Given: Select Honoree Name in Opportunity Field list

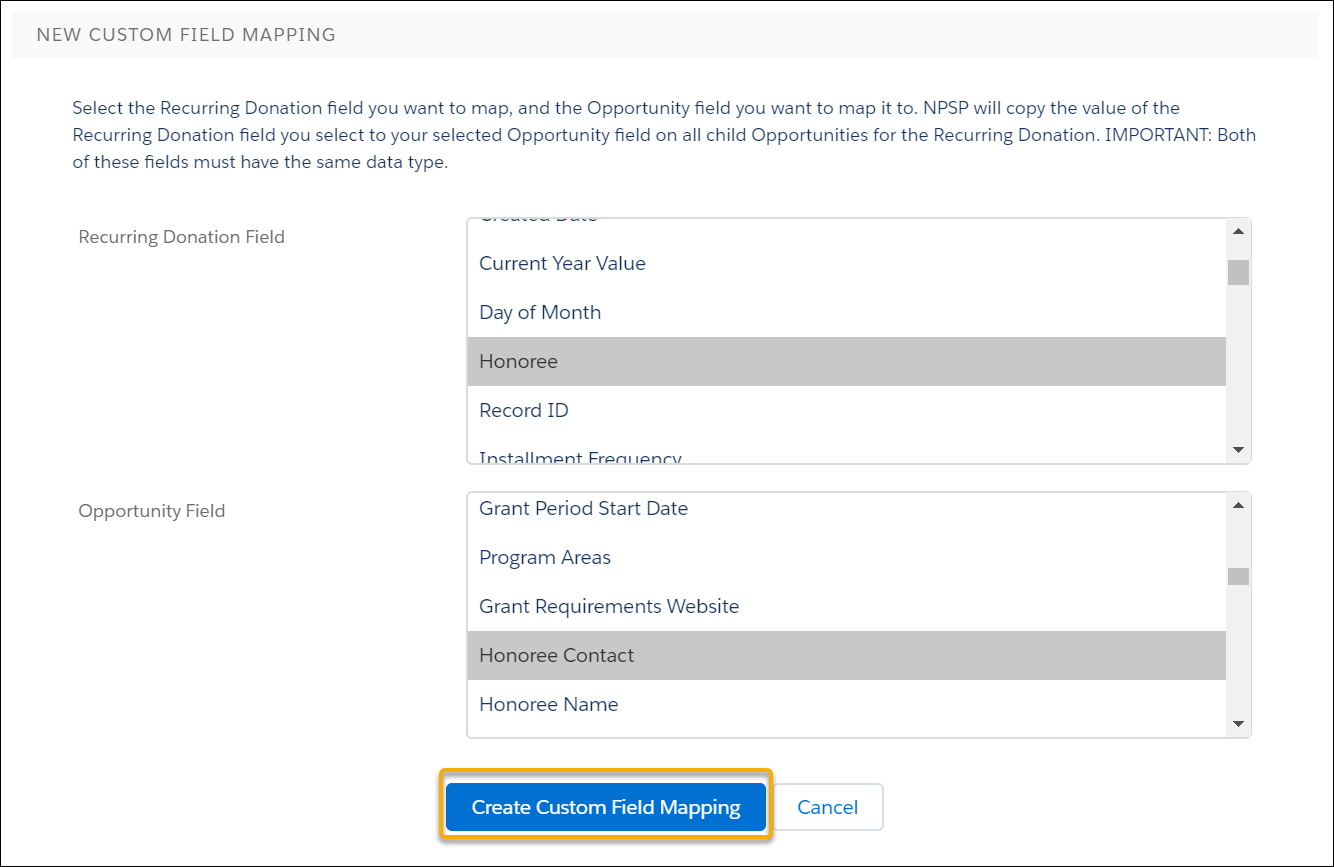Looking at the screenshot, I should tap(548, 704).
